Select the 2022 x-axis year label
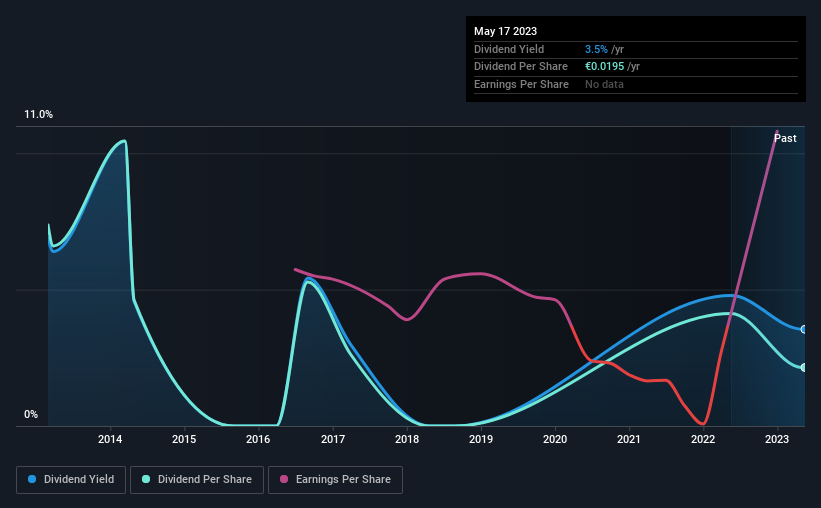Image resolution: width=821 pixels, height=508 pixels. 703,439
